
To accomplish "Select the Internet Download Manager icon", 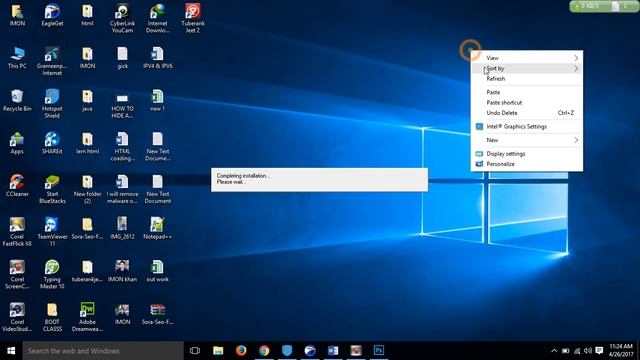I will 158,18.
